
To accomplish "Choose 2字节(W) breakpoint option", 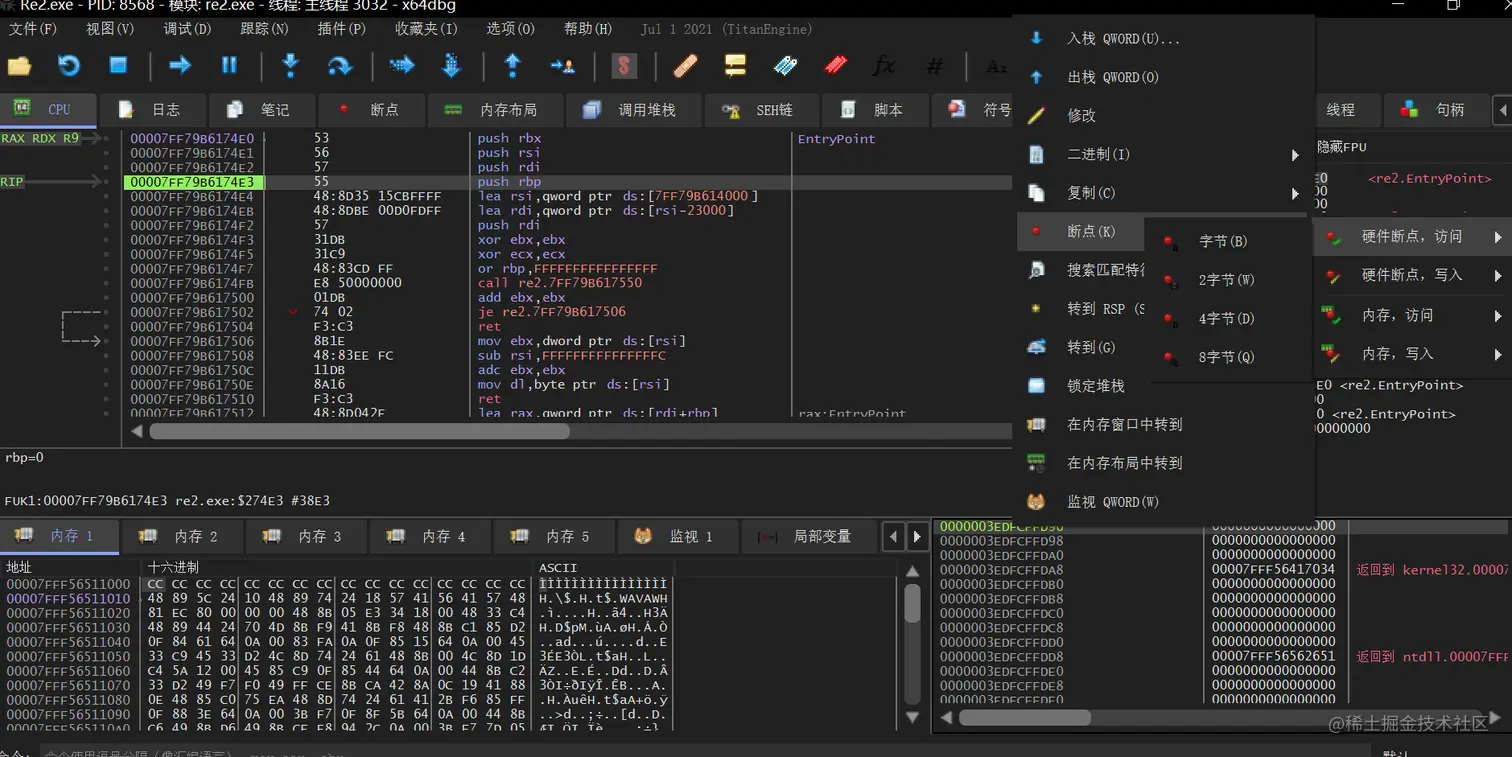I will [1228, 280].
